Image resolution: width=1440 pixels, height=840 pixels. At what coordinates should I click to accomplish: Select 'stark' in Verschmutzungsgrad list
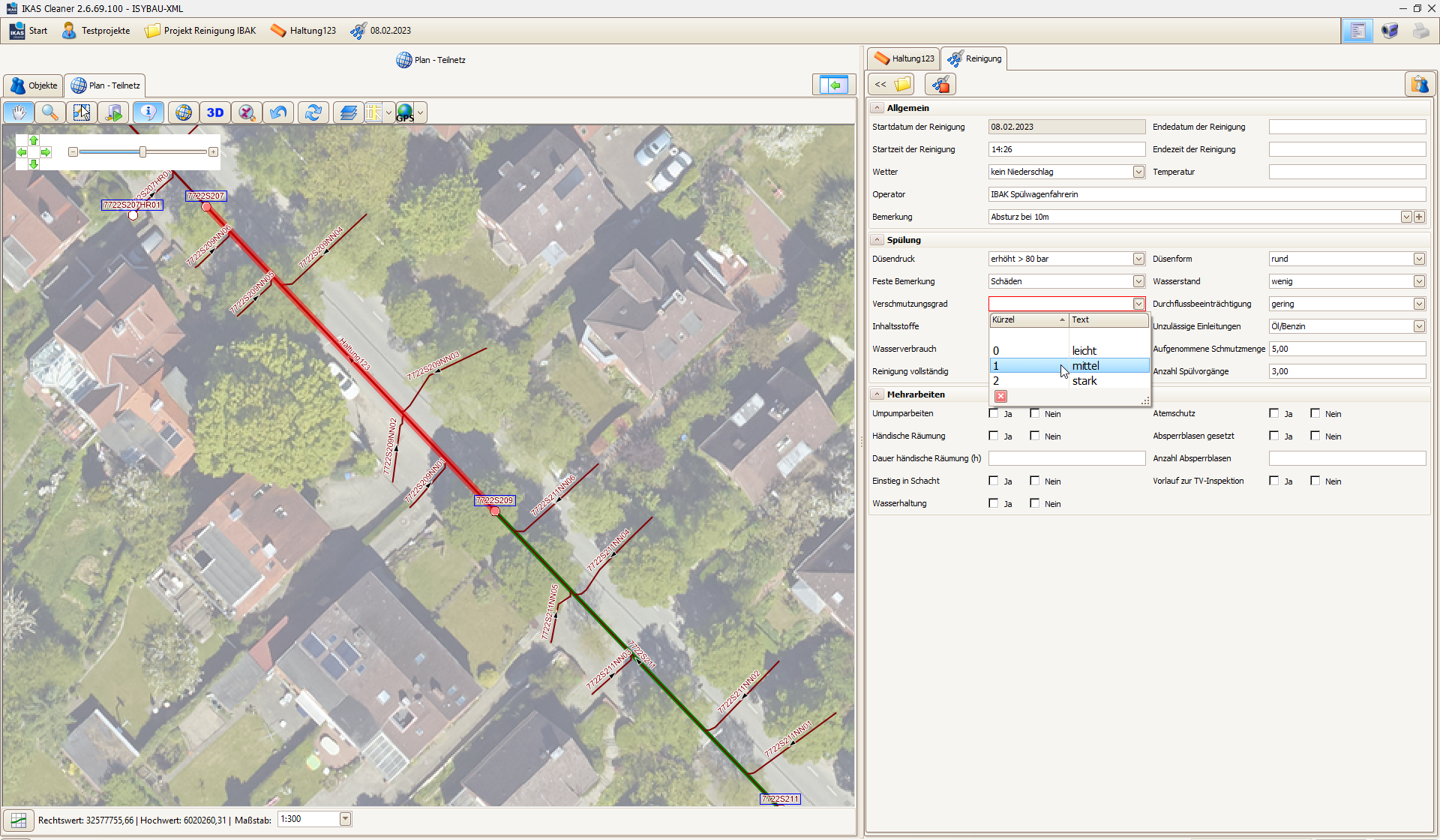(1084, 381)
